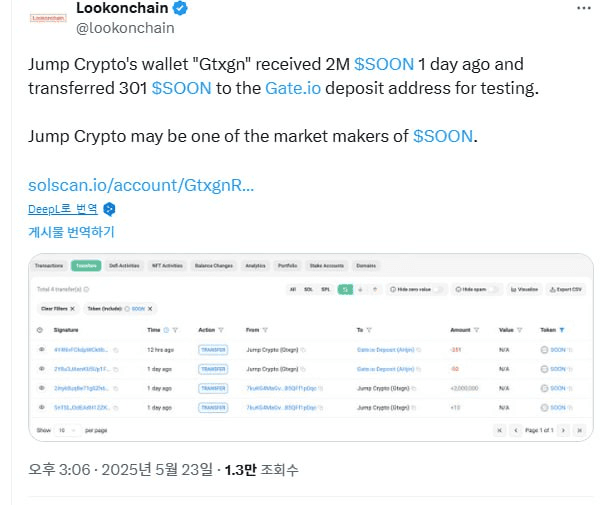Viewport: 602px width, 505px height.
Task: Toggle the Hide spam switch
Action: tap(494, 289)
